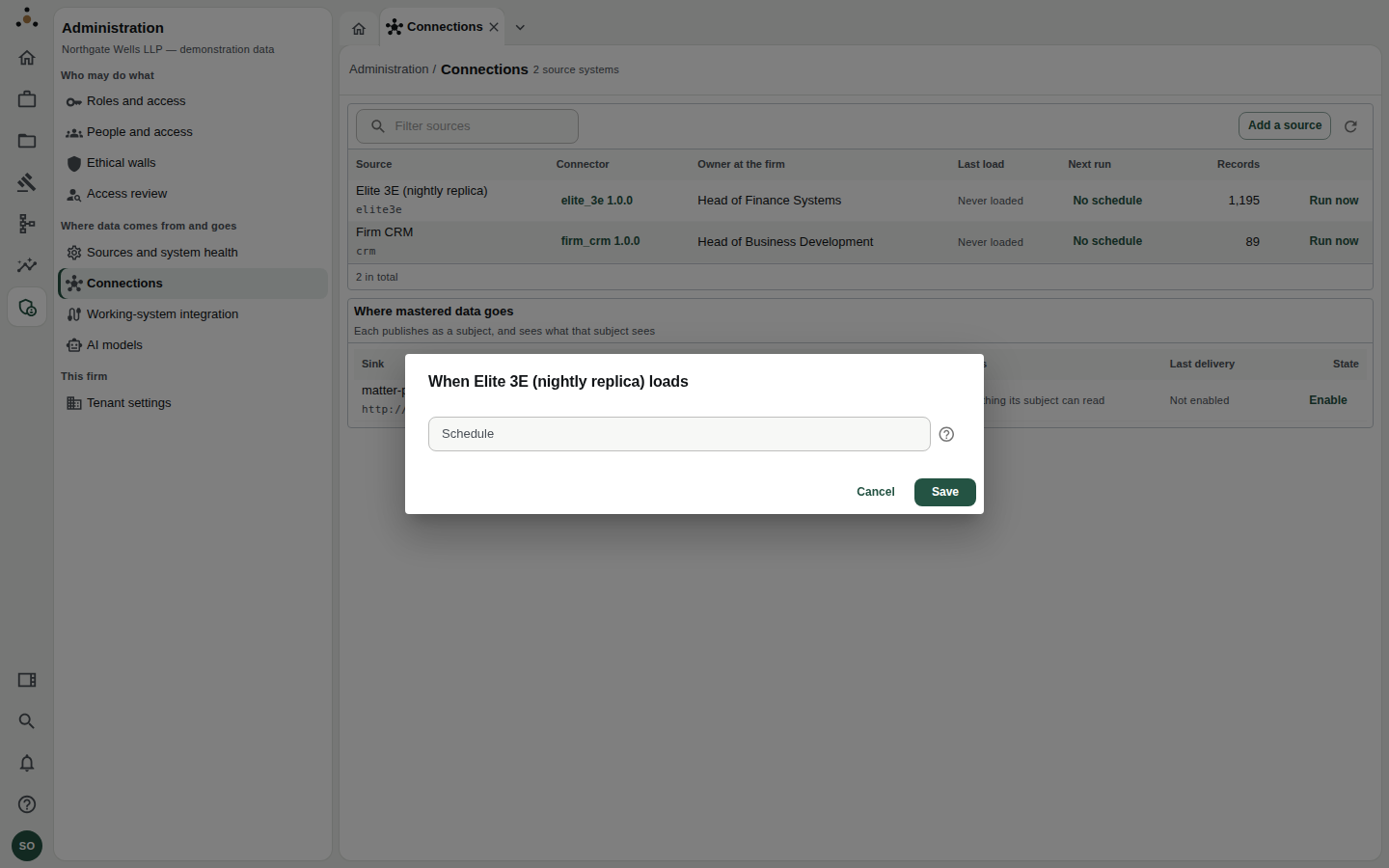The height and width of the screenshot is (868, 1389).
Task: Open the elite_3e 1.0.0 connector link
Action: [x=597, y=201]
